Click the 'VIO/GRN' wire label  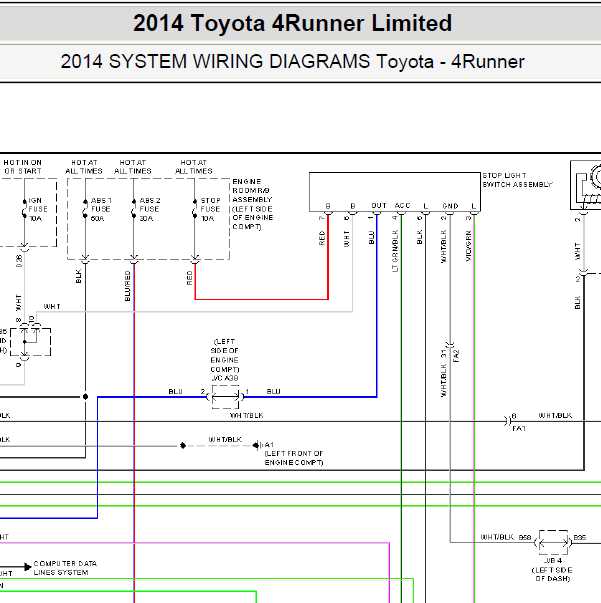468,246
